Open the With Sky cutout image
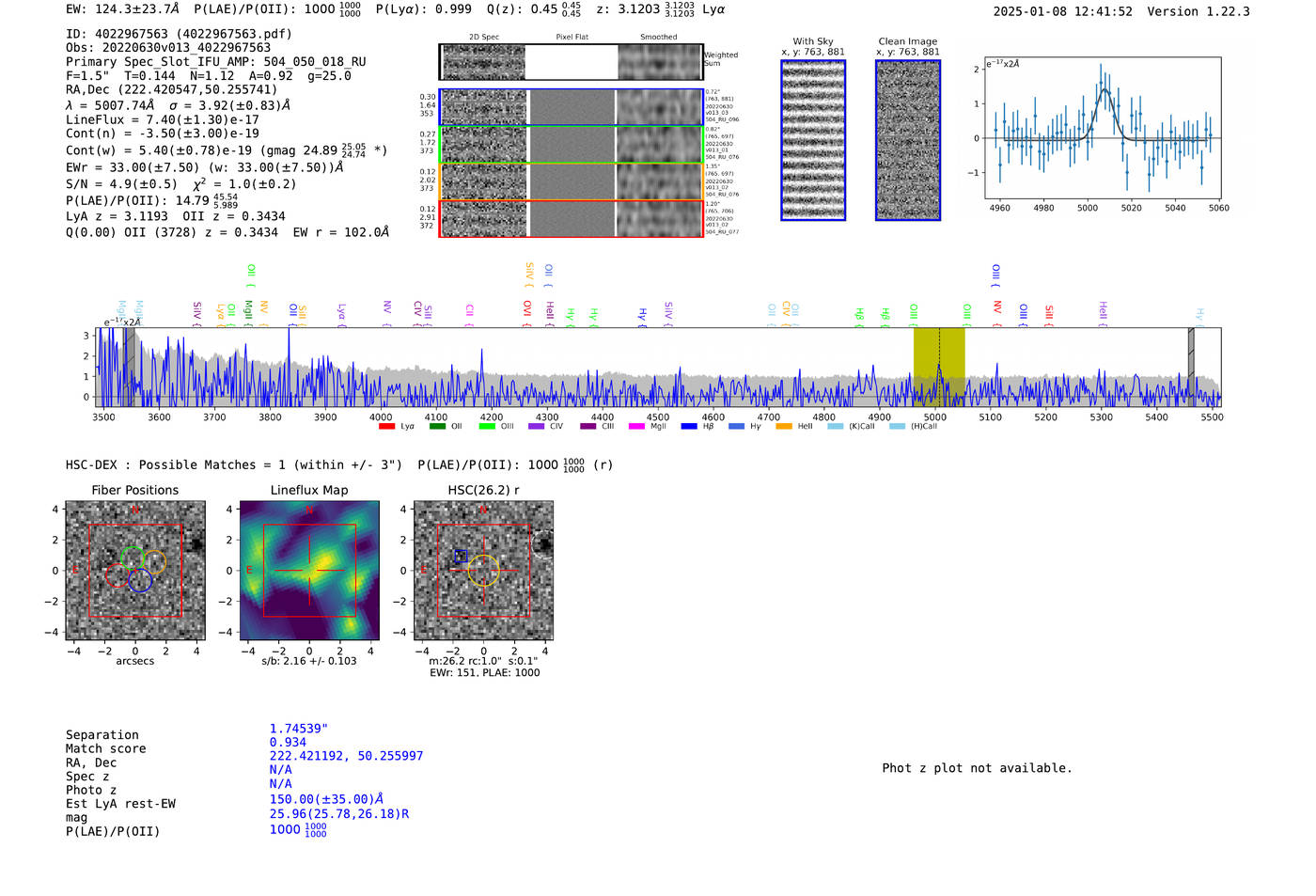 tap(813, 140)
